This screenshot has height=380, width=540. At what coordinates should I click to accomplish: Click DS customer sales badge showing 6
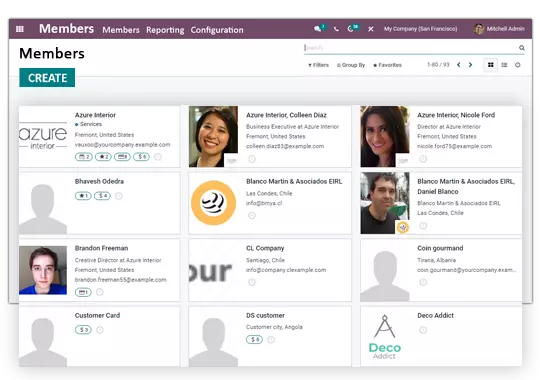tap(254, 340)
